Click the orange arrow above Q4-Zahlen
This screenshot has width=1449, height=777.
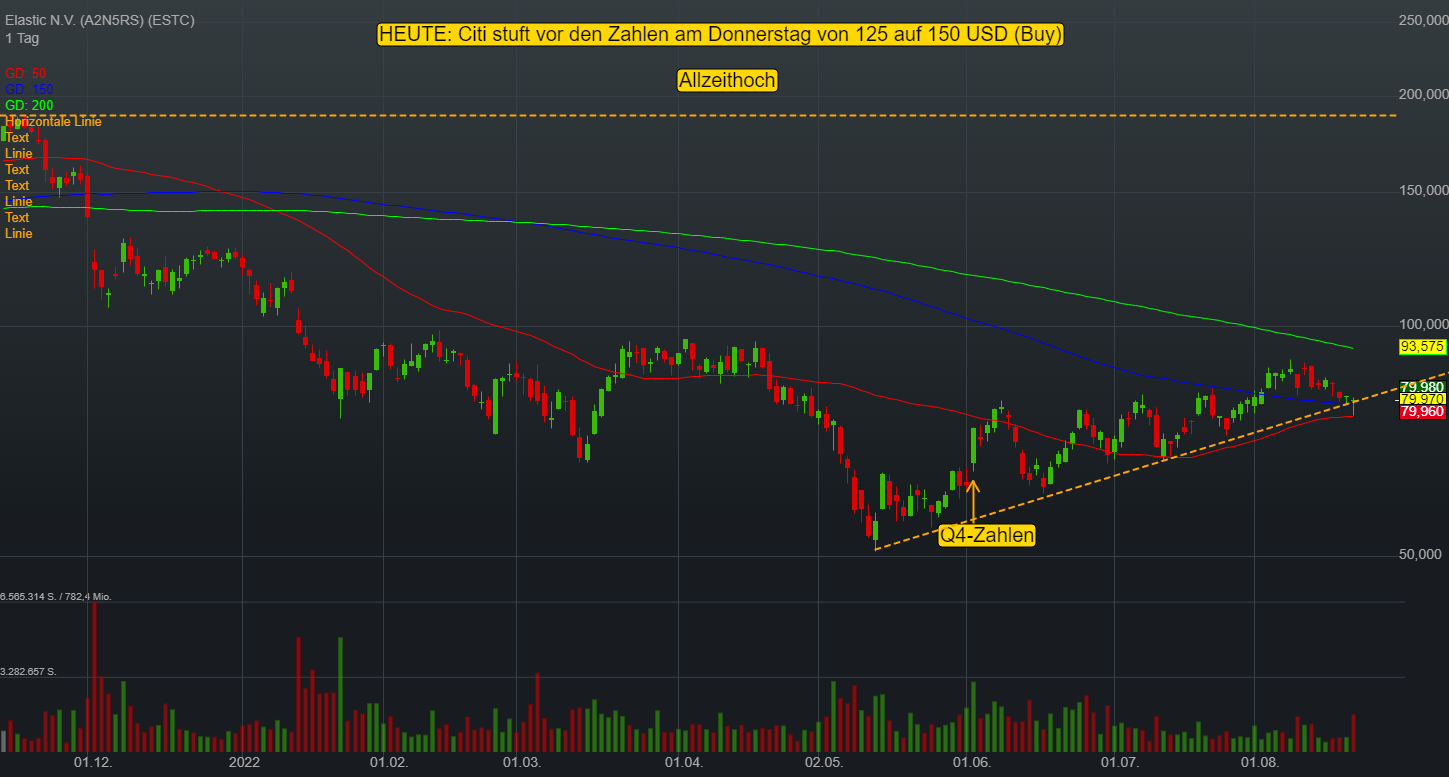click(x=973, y=501)
